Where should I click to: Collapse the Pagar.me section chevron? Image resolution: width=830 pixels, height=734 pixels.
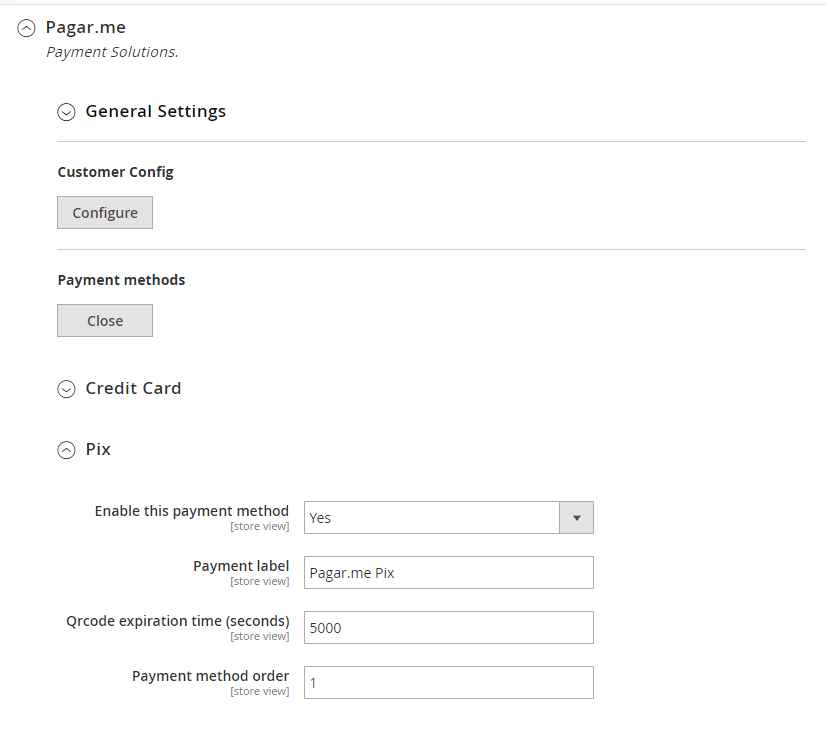coord(26,28)
